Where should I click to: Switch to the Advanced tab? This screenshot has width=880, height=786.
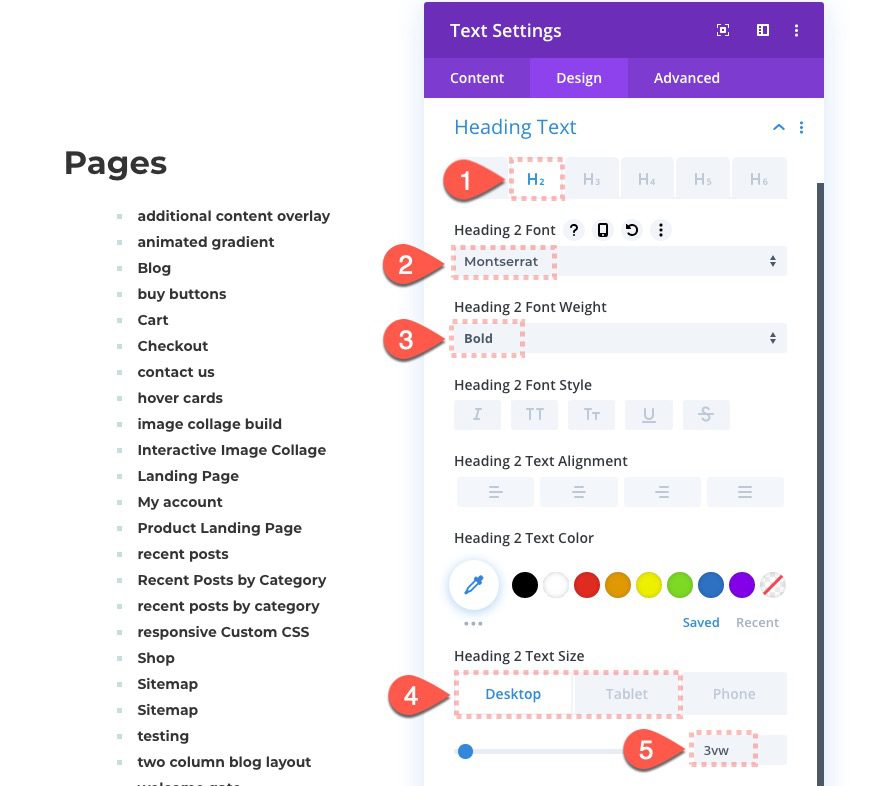686,78
